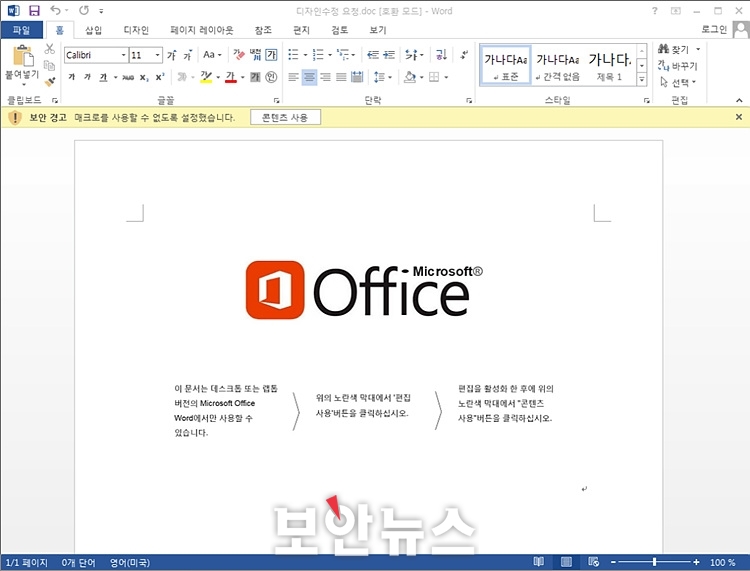The image size is (750, 571).
Task: Align text left
Action: click(293, 77)
